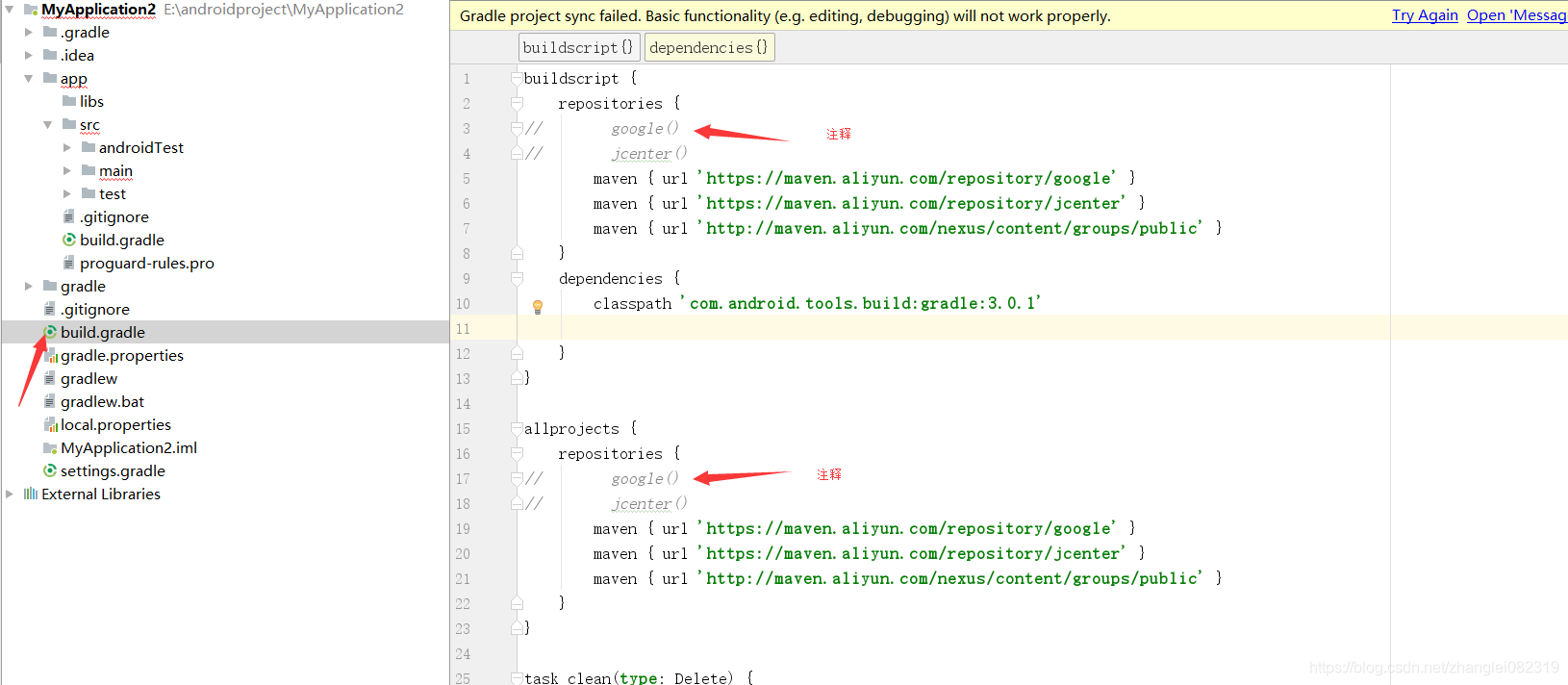Select gradlew.bat file

(102, 401)
